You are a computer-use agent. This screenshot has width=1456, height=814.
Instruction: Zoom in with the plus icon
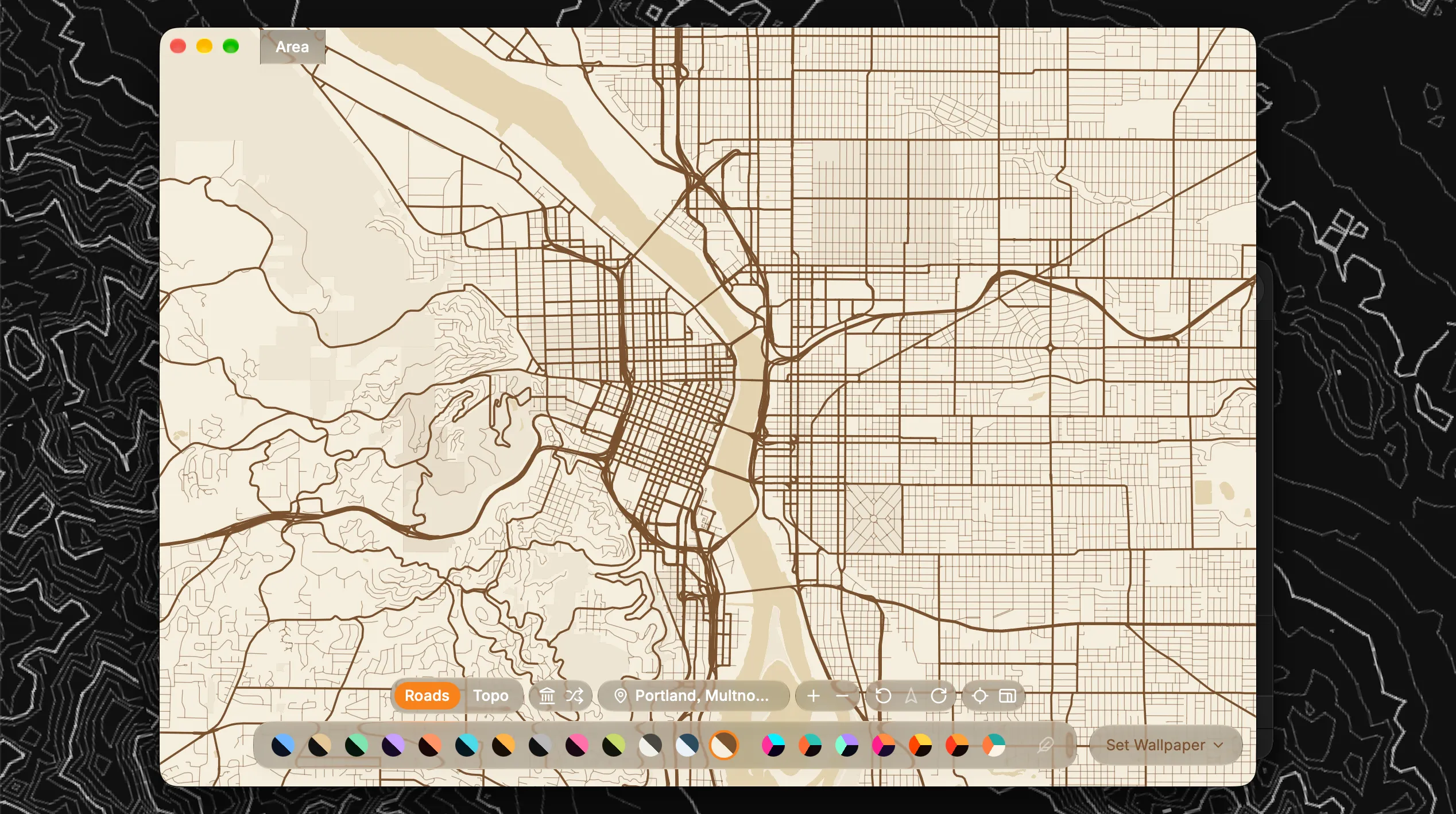coord(813,696)
